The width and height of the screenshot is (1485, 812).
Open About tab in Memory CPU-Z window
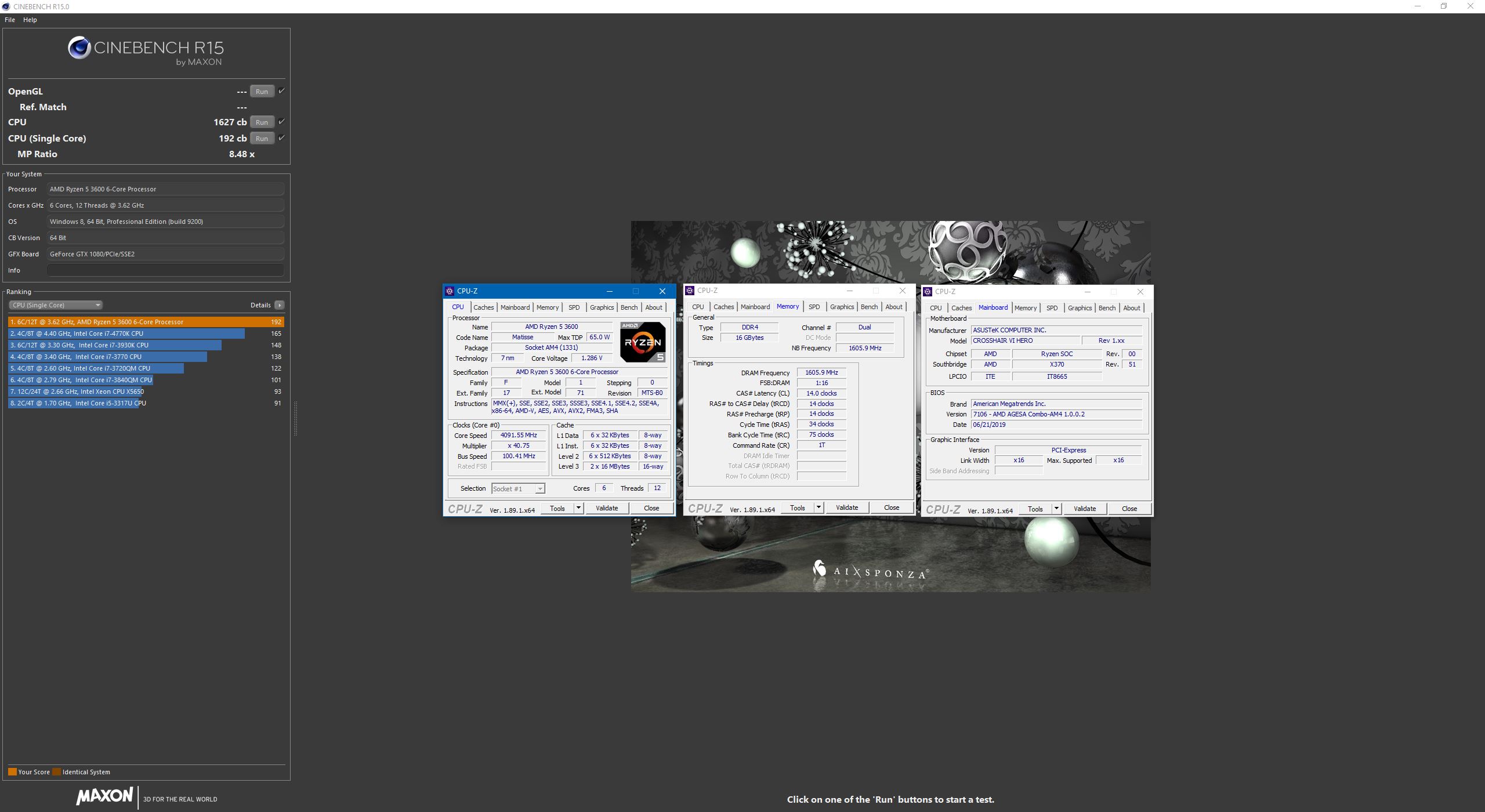click(893, 307)
